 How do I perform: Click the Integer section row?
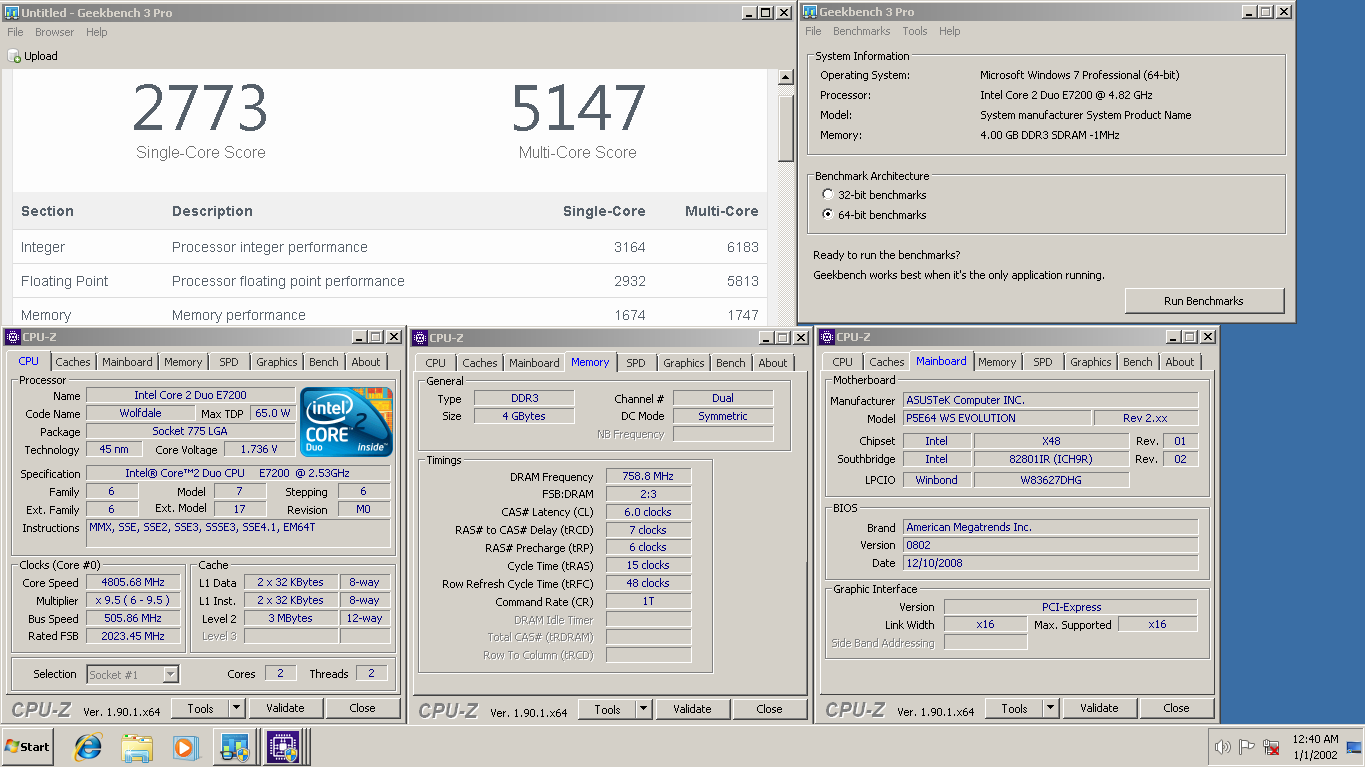coord(390,247)
